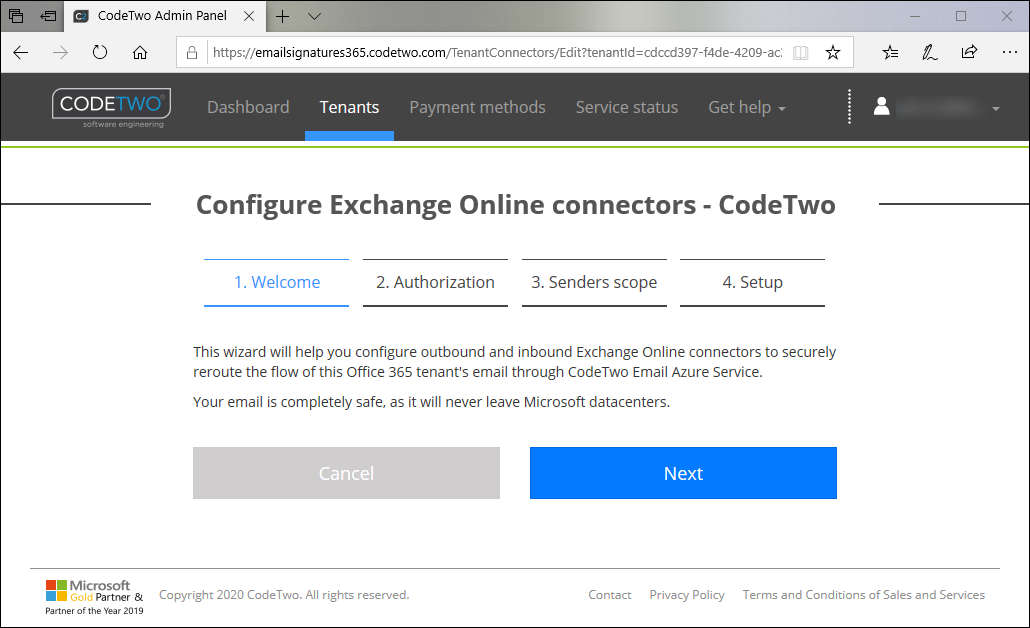Refresh the current page

(99, 52)
